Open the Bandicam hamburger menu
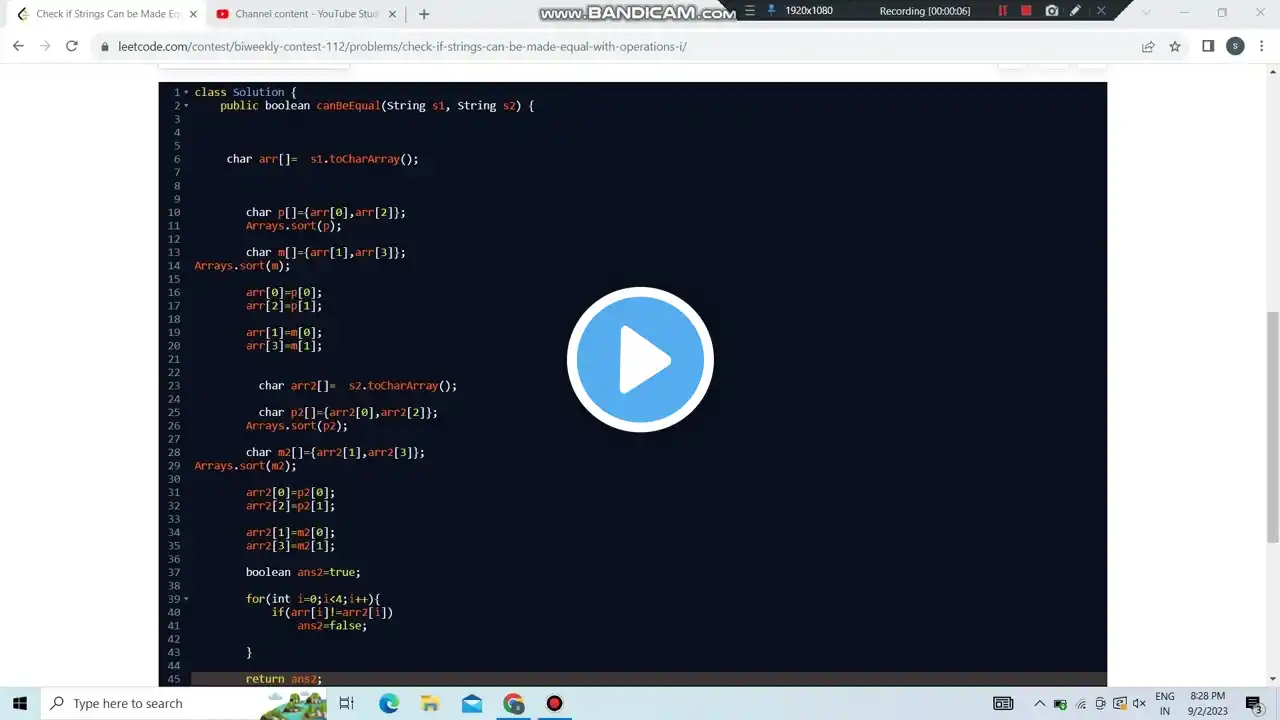Viewport: 1280px width, 720px height. (750, 11)
